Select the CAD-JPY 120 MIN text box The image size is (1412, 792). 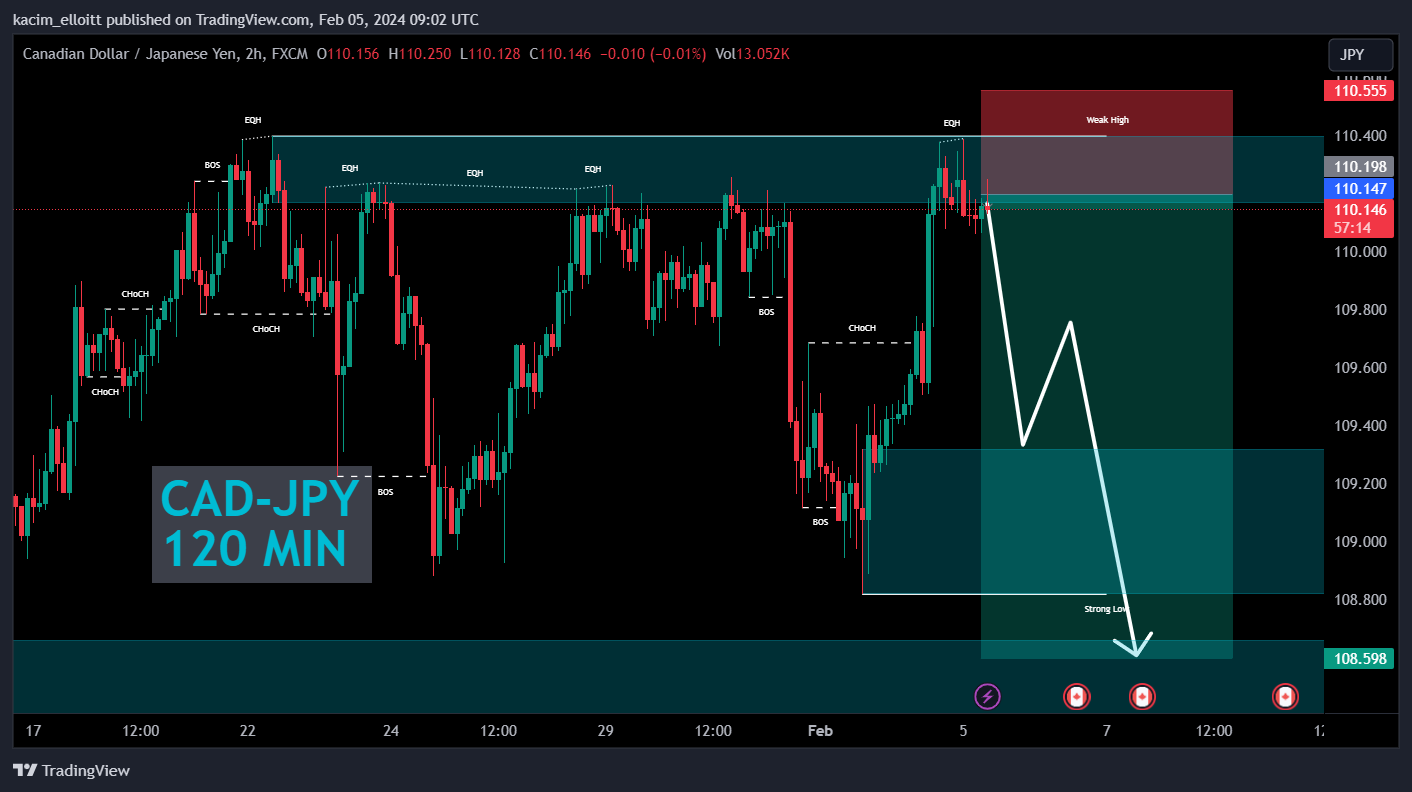click(x=262, y=524)
